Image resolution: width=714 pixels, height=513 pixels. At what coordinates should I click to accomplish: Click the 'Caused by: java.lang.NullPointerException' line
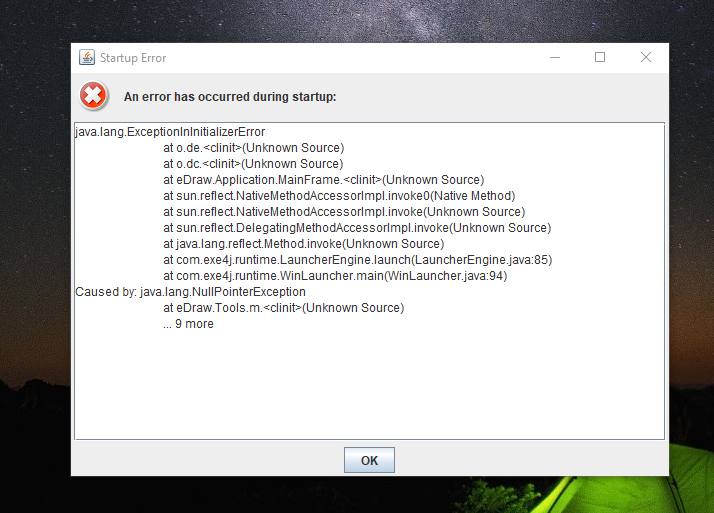(190, 292)
